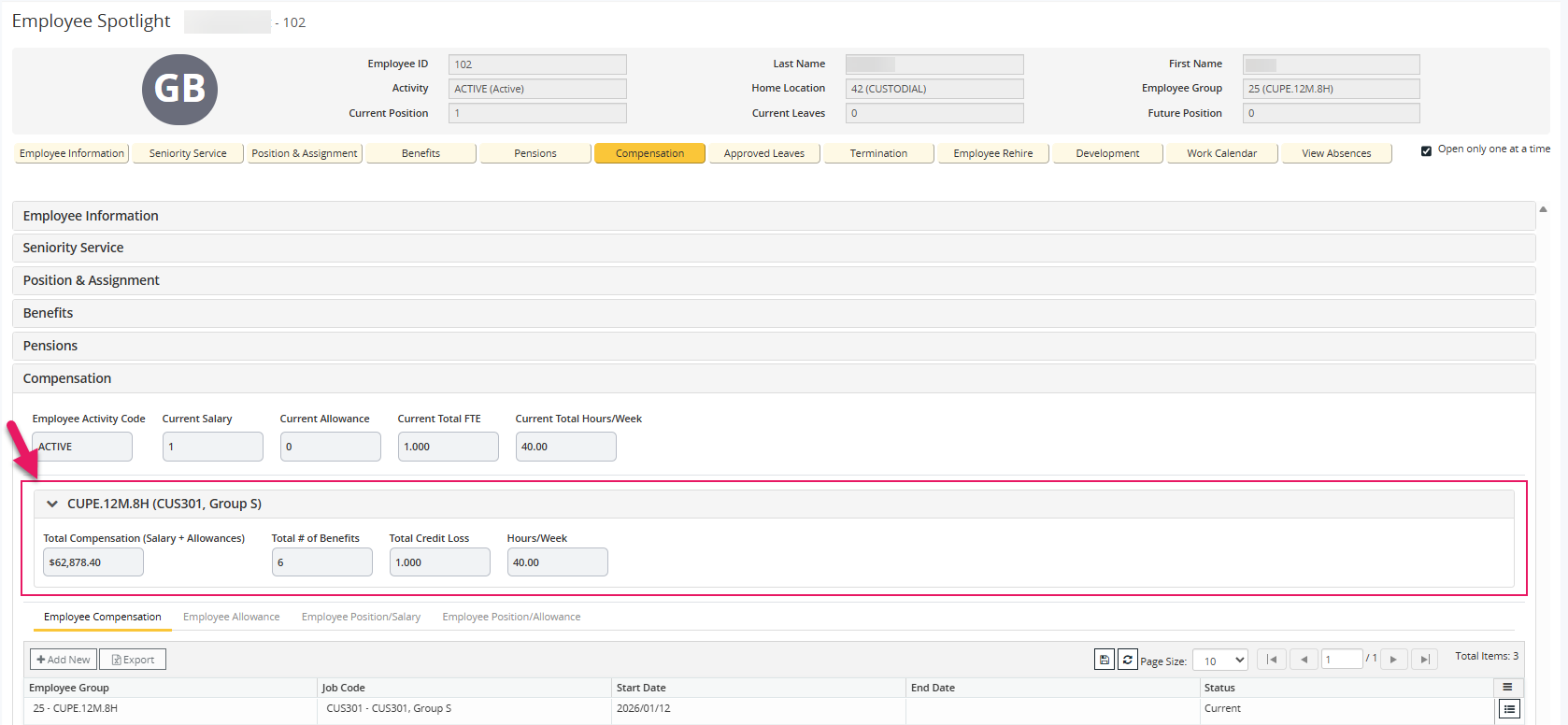Select the Benefits top tab
Image resolution: width=1568 pixels, height=725 pixels.
click(x=421, y=153)
